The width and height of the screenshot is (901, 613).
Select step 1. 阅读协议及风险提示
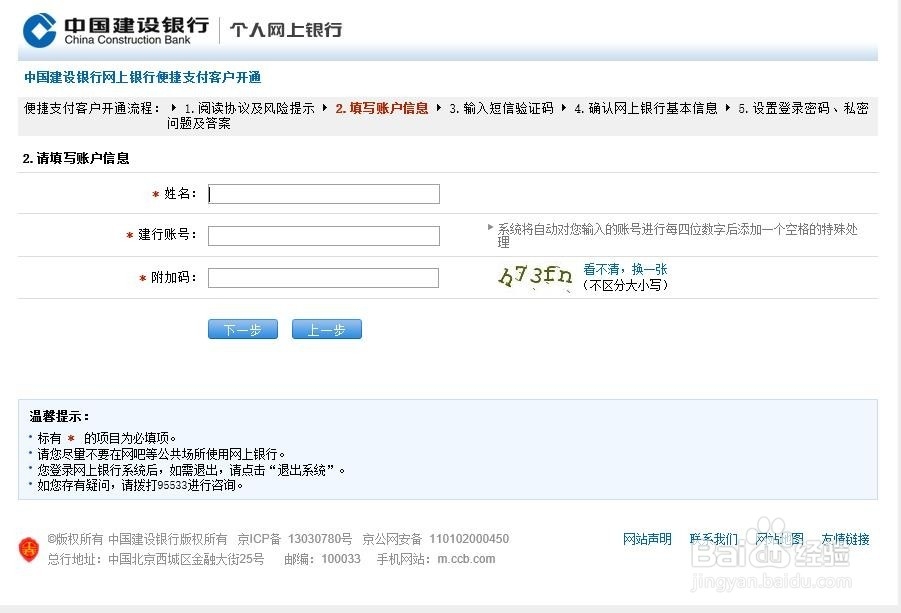pos(249,108)
